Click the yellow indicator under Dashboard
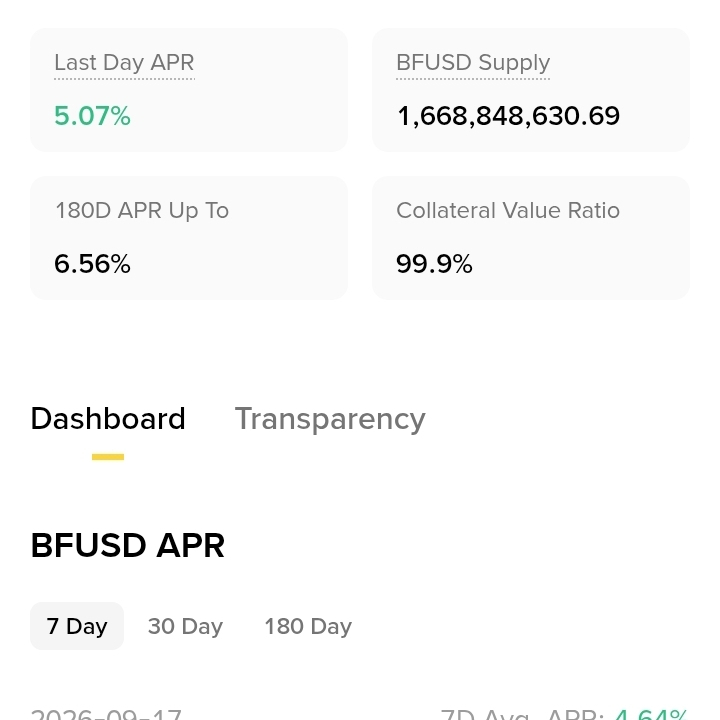Image resolution: width=720 pixels, height=720 pixels. pos(108,457)
